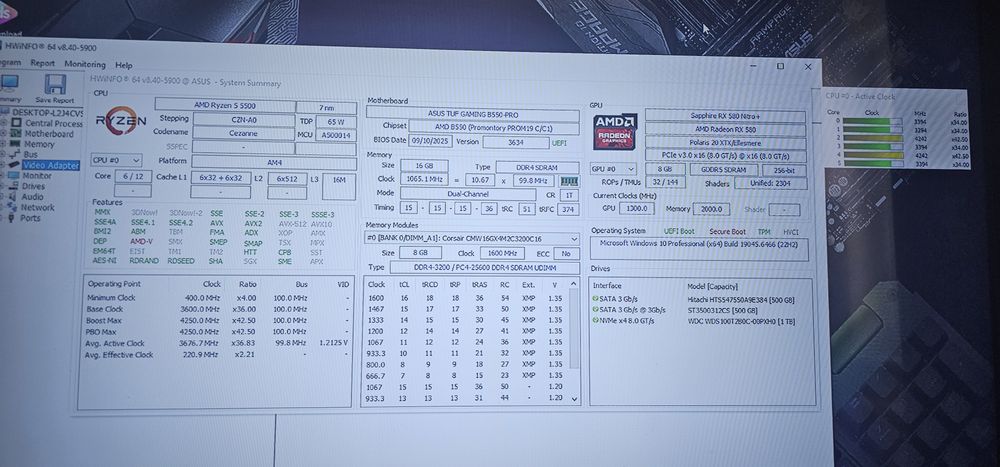Viewport: 1000px width, 467px height.
Task: Click the BIOS version 3634 field
Action: pyautogui.click(x=515, y=143)
